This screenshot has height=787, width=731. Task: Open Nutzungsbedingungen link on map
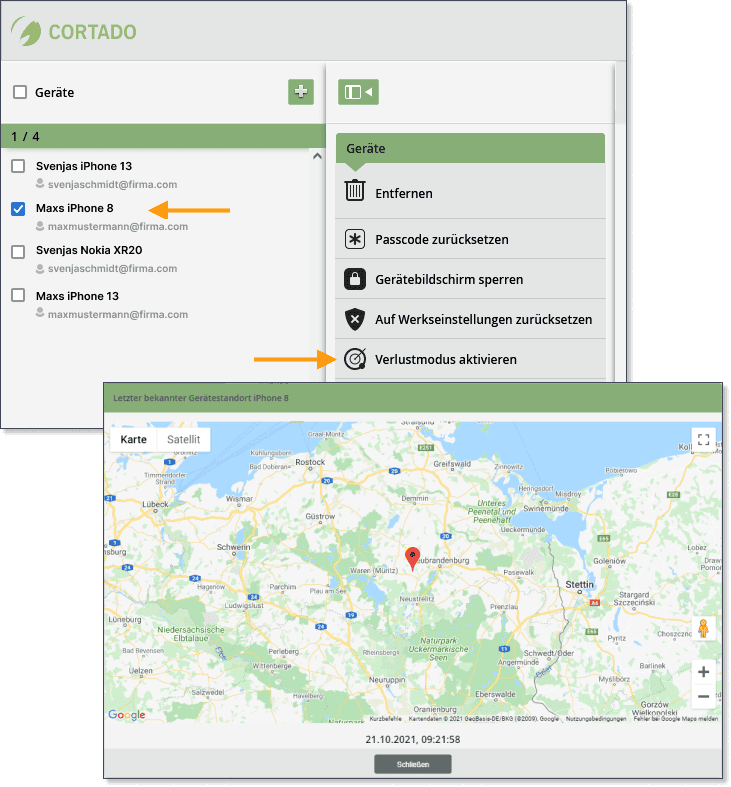tap(596, 719)
